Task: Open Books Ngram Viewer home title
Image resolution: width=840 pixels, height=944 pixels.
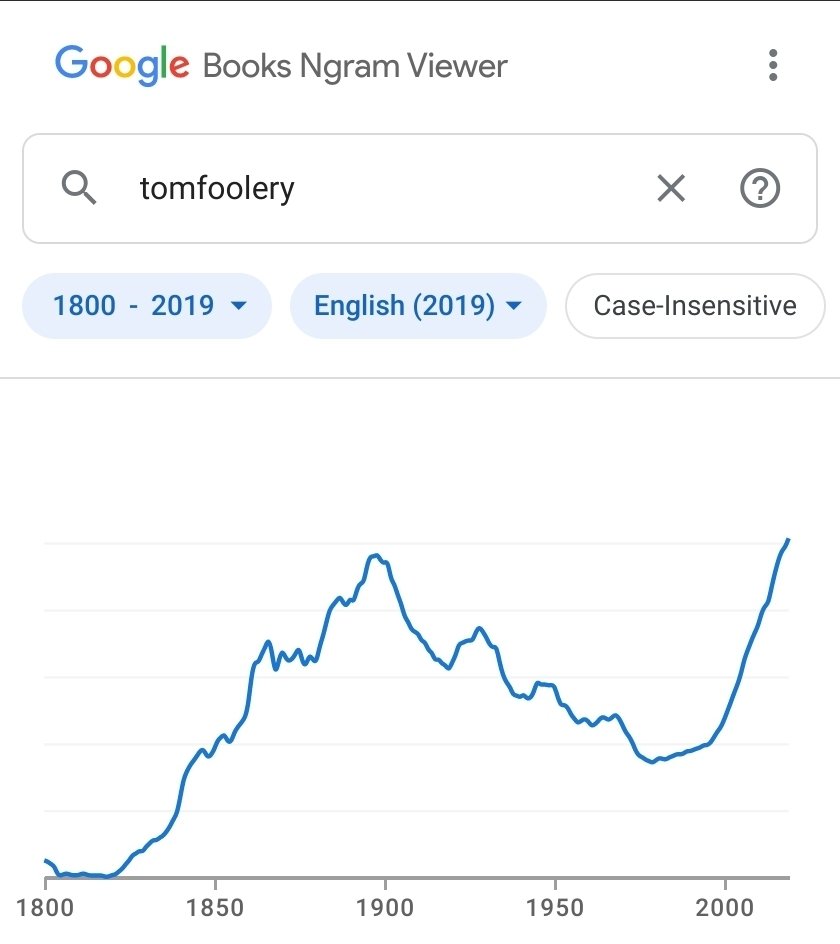Action: 355,66
